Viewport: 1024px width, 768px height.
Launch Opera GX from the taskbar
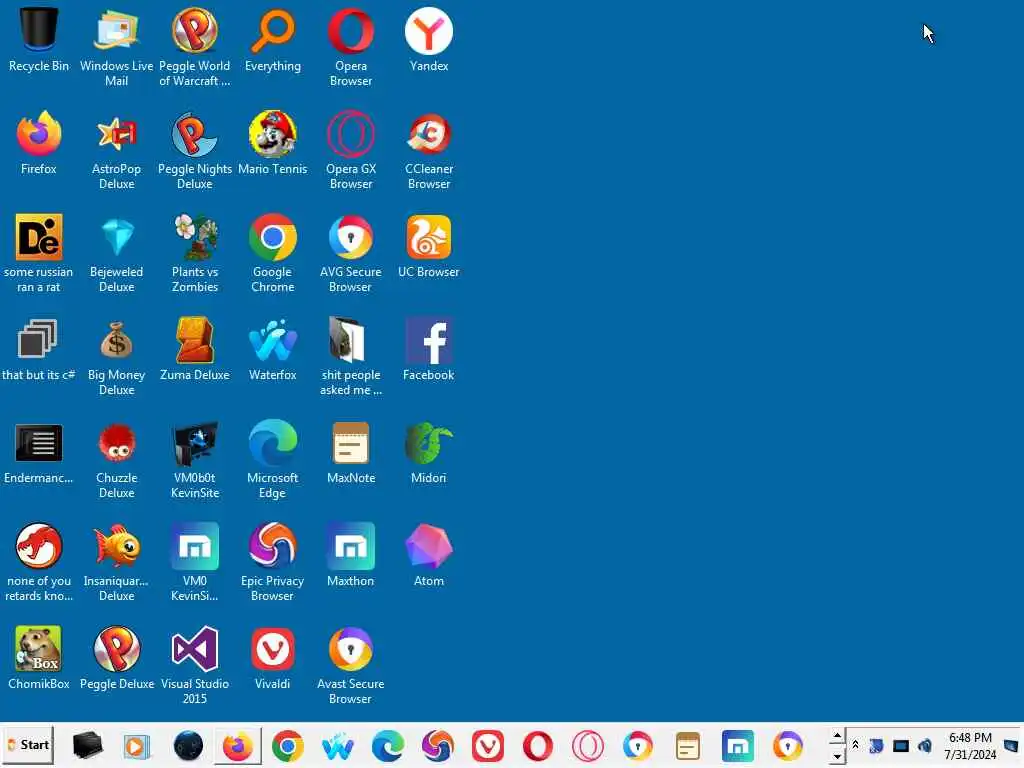tap(588, 746)
